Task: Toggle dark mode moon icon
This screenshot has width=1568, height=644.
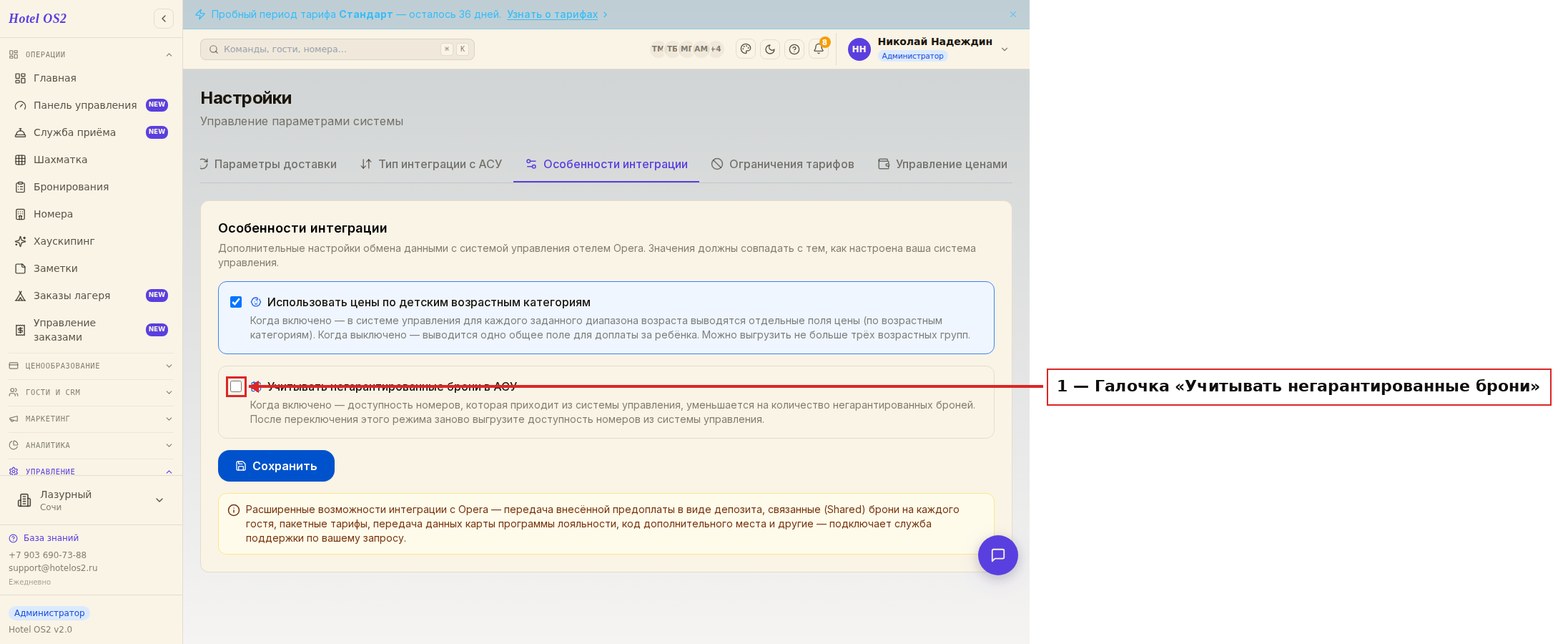Action: (770, 49)
